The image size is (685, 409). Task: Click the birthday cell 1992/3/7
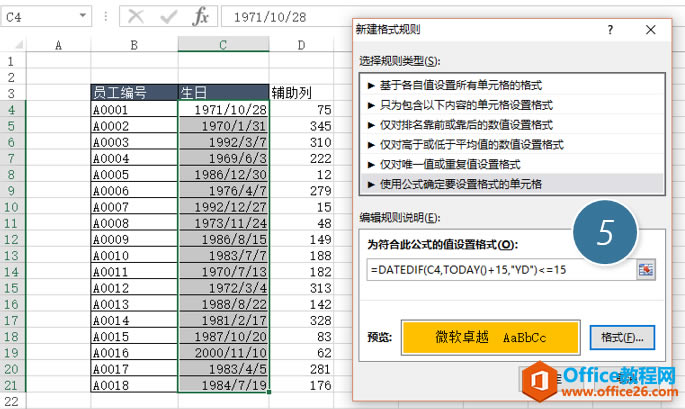pyautogui.click(x=223, y=142)
